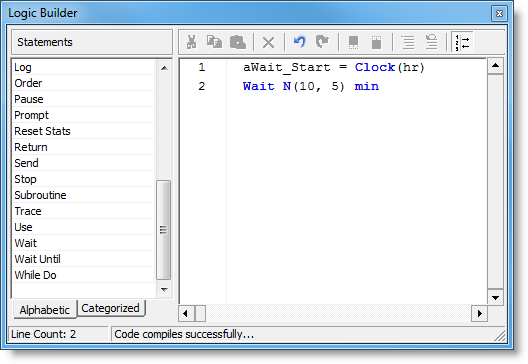Select the Alphabetic tab
Screen dimensions: 528x364
pyautogui.click(x=44, y=310)
